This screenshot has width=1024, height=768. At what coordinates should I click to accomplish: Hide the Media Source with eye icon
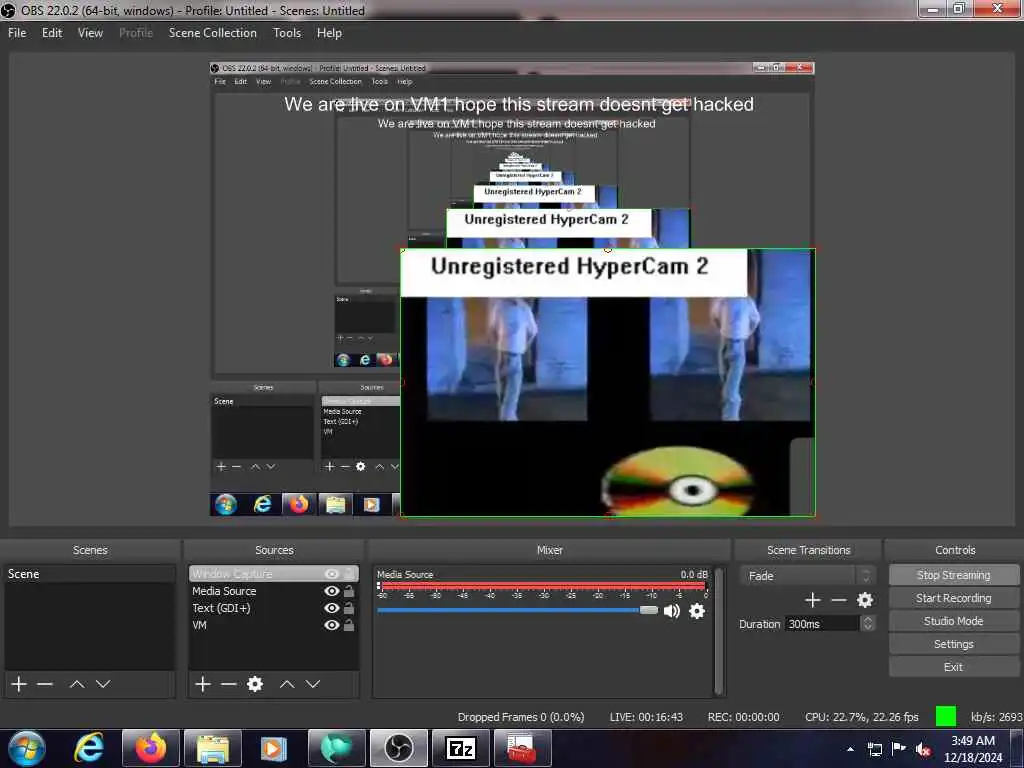tap(332, 591)
